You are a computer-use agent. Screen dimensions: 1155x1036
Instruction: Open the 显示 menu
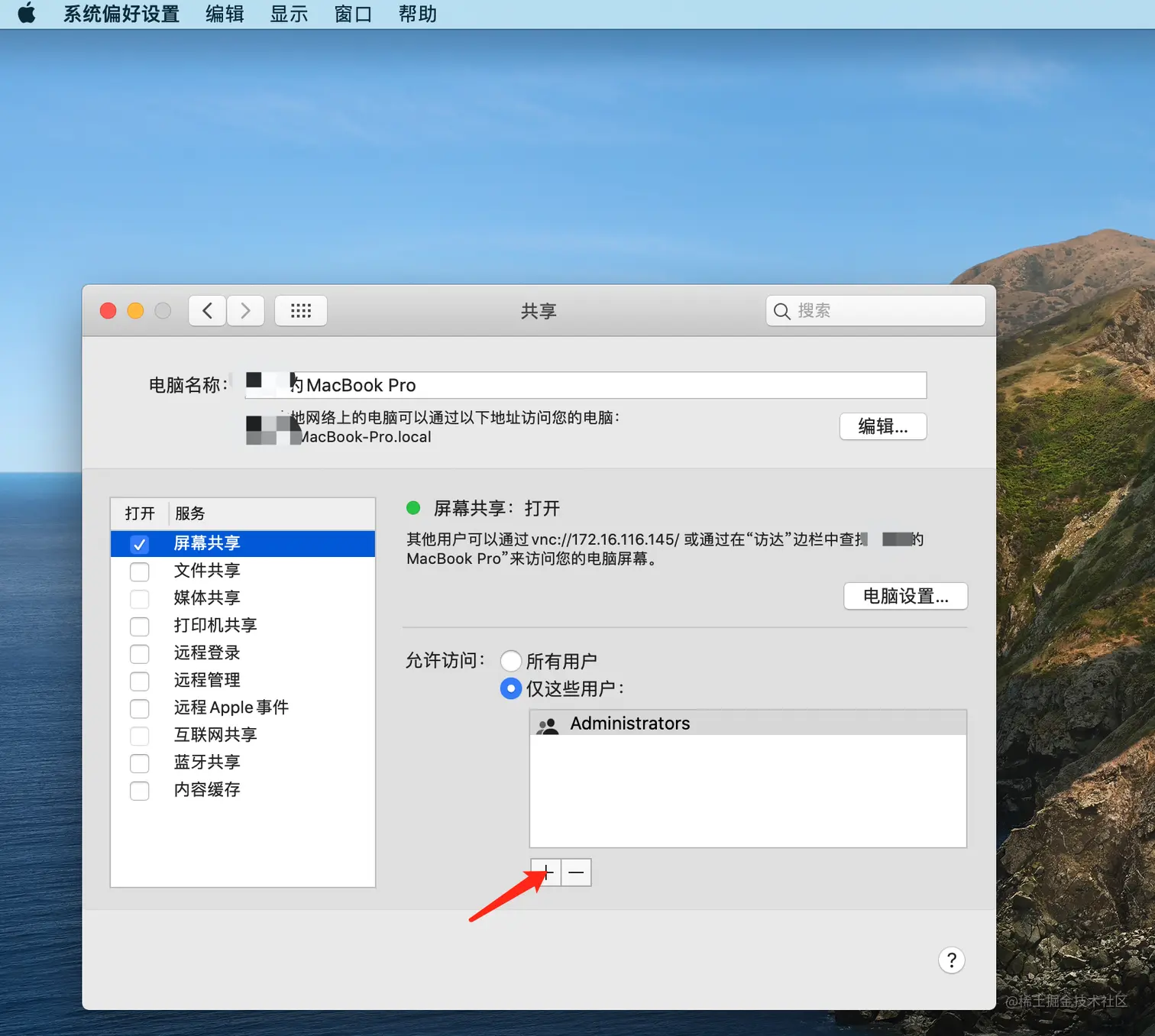click(x=289, y=14)
